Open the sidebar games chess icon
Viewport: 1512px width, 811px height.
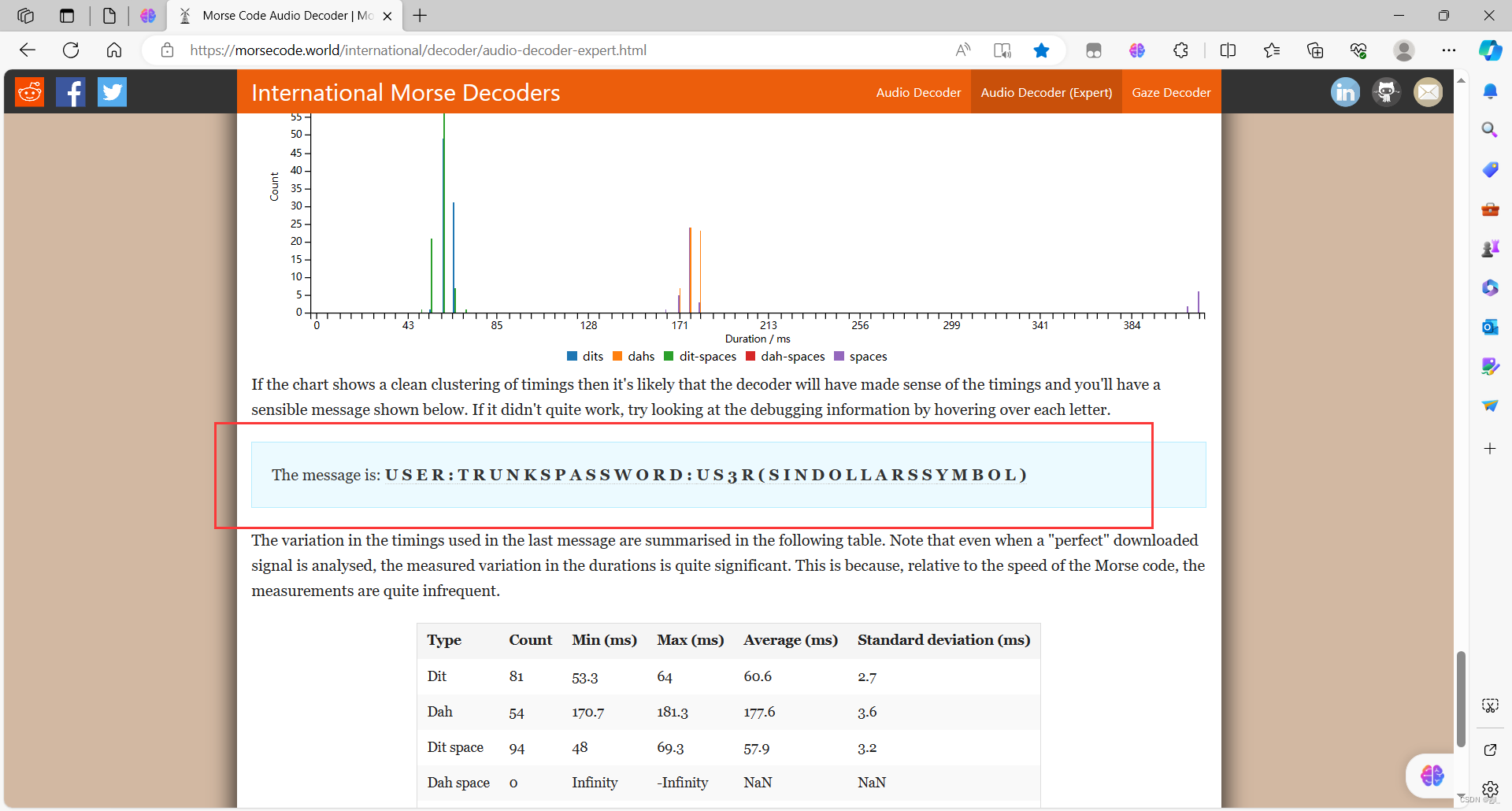[1490, 248]
